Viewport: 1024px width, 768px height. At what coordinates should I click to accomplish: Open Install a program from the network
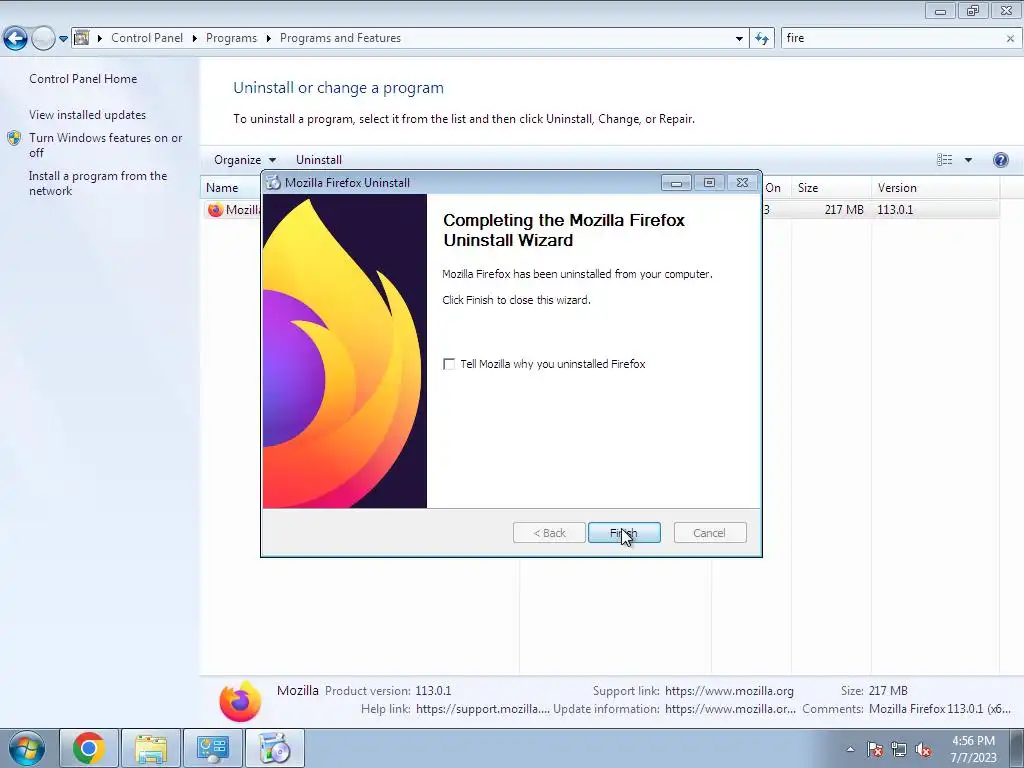pyautogui.click(x=98, y=183)
